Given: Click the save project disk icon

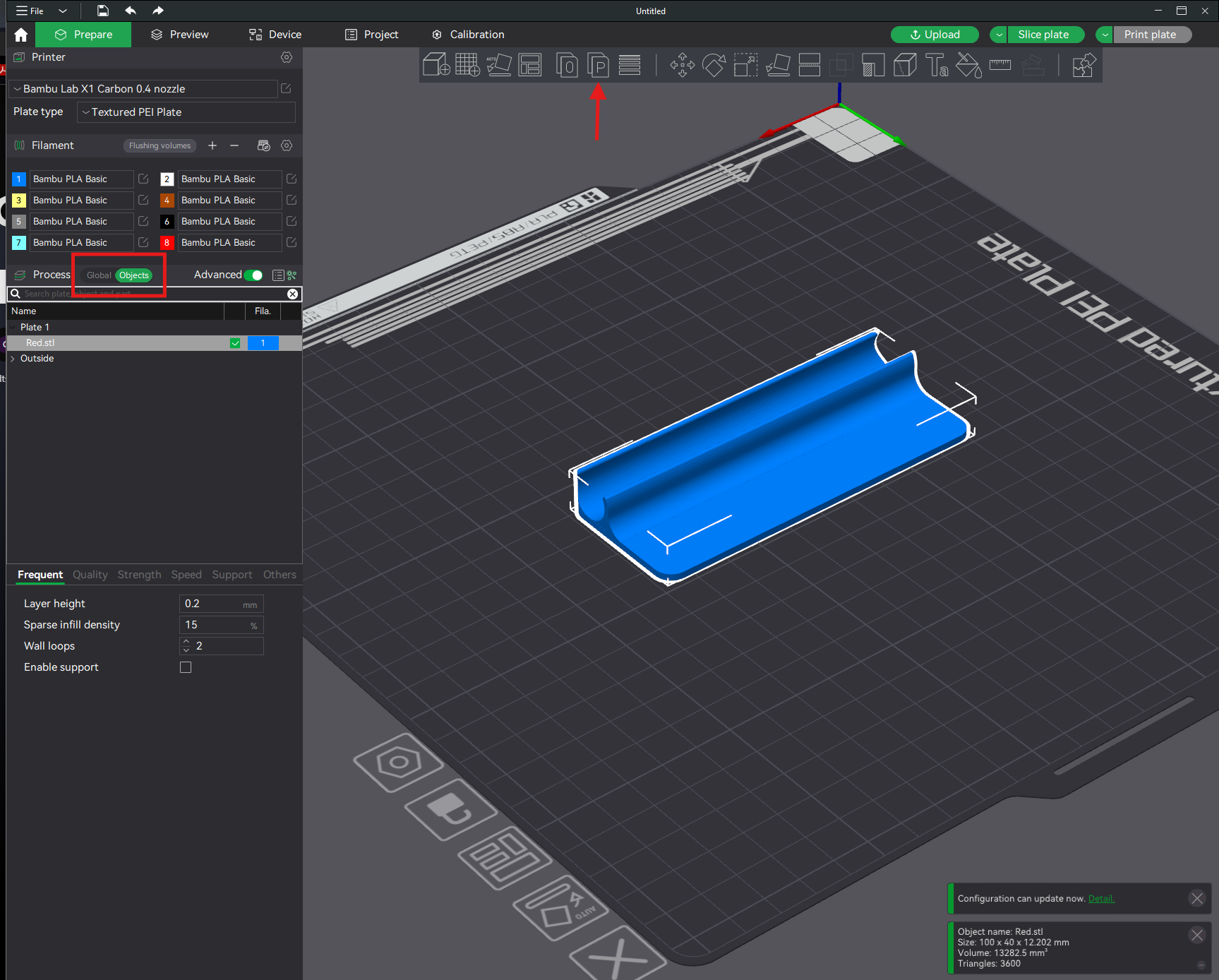Looking at the screenshot, I should (103, 11).
